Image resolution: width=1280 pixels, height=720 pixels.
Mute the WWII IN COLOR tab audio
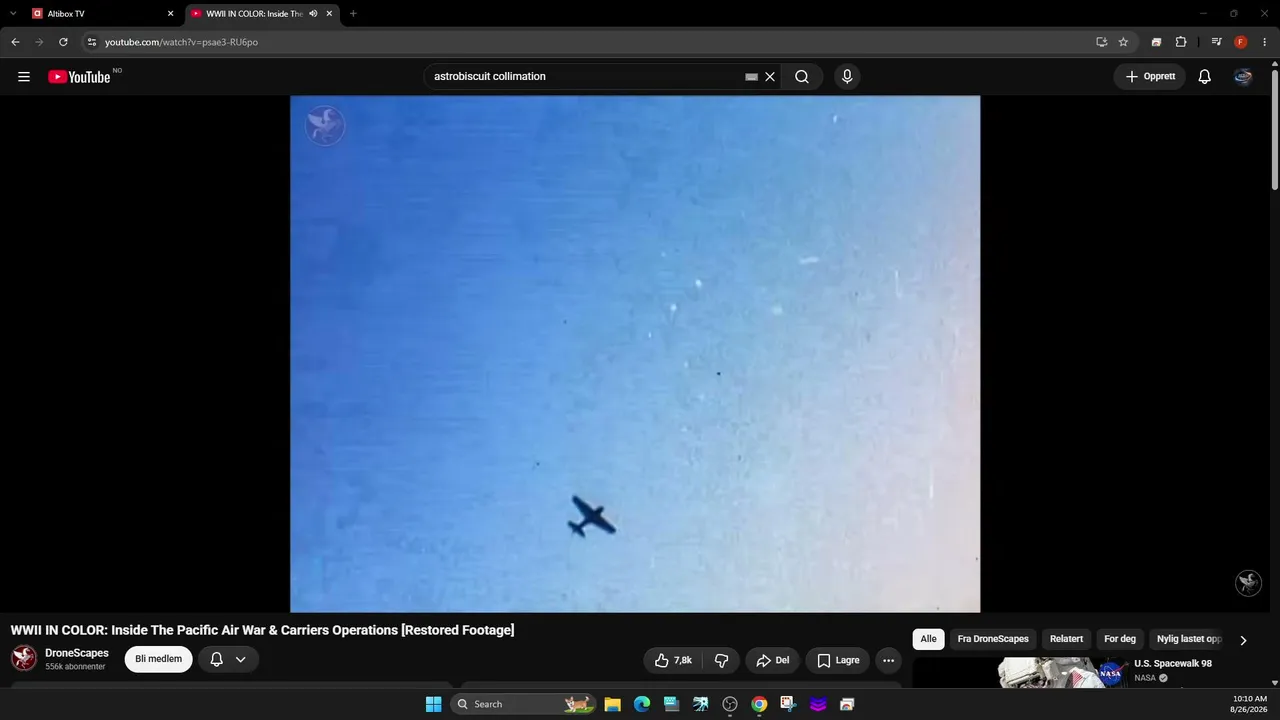(313, 14)
